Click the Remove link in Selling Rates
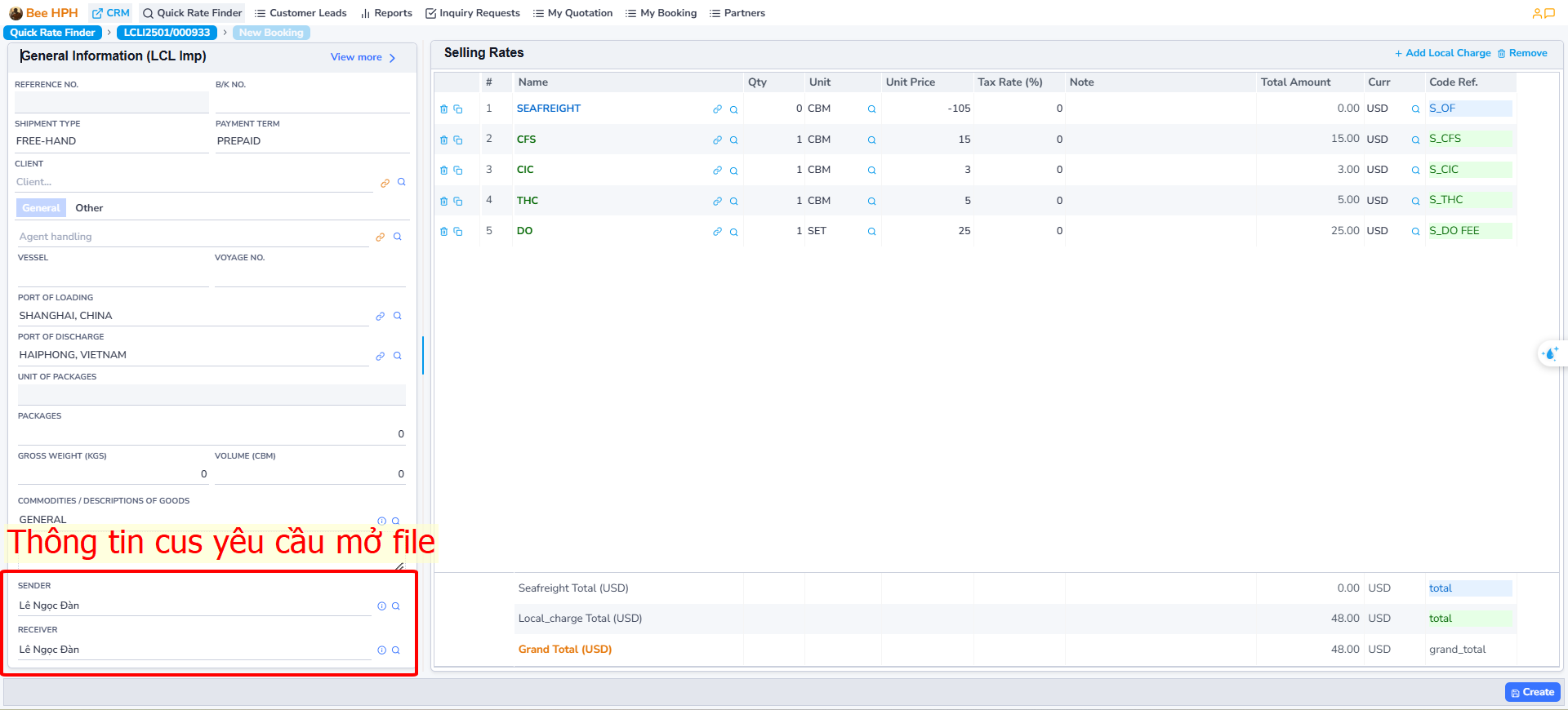Image resolution: width=1568 pixels, height=710 pixels. [1522, 53]
